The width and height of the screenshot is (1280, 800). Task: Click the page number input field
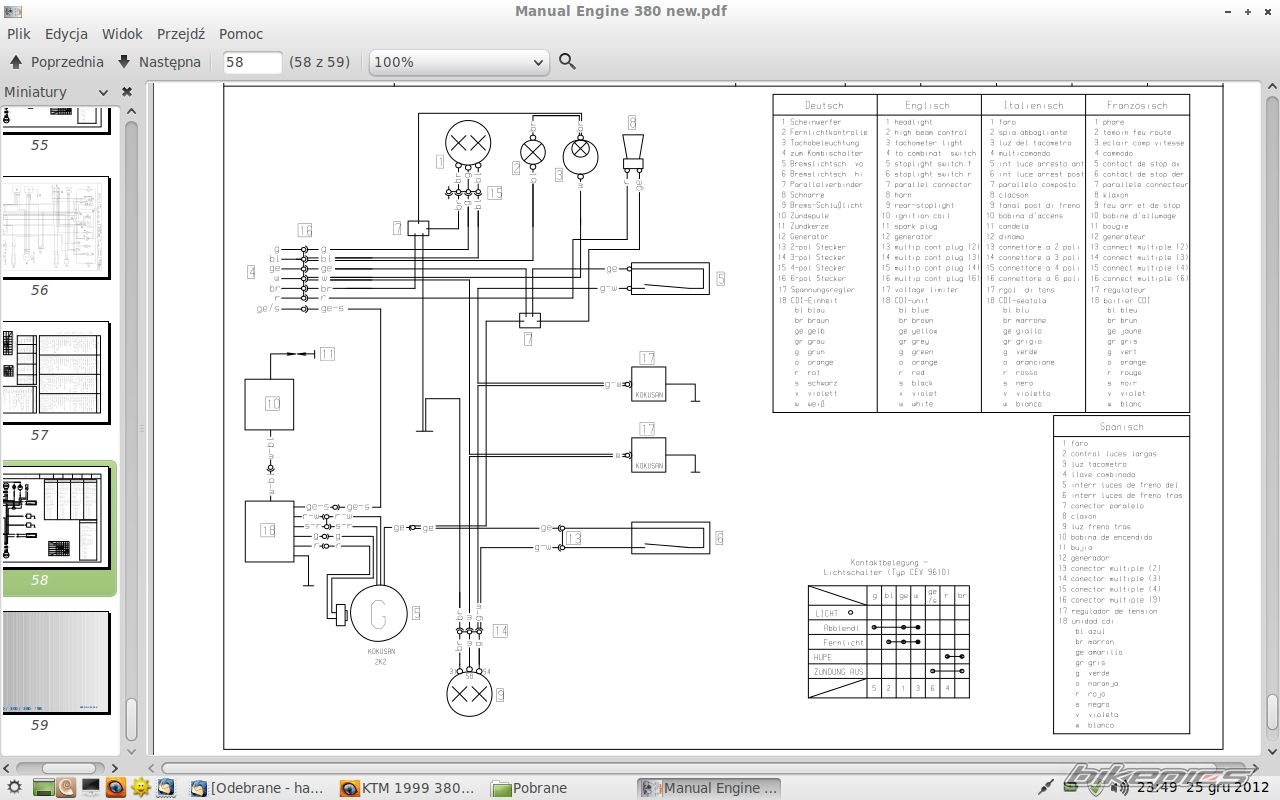click(x=252, y=62)
